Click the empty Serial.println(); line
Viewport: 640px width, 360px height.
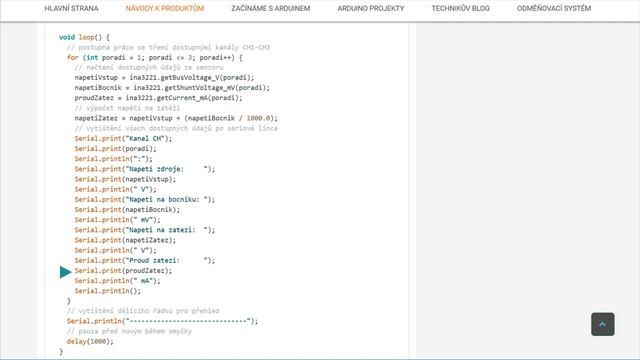[x=108, y=291]
